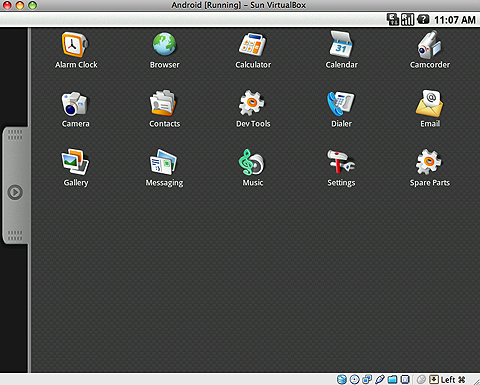
Task: Open the Music app
Action: (x=252, y=168)
